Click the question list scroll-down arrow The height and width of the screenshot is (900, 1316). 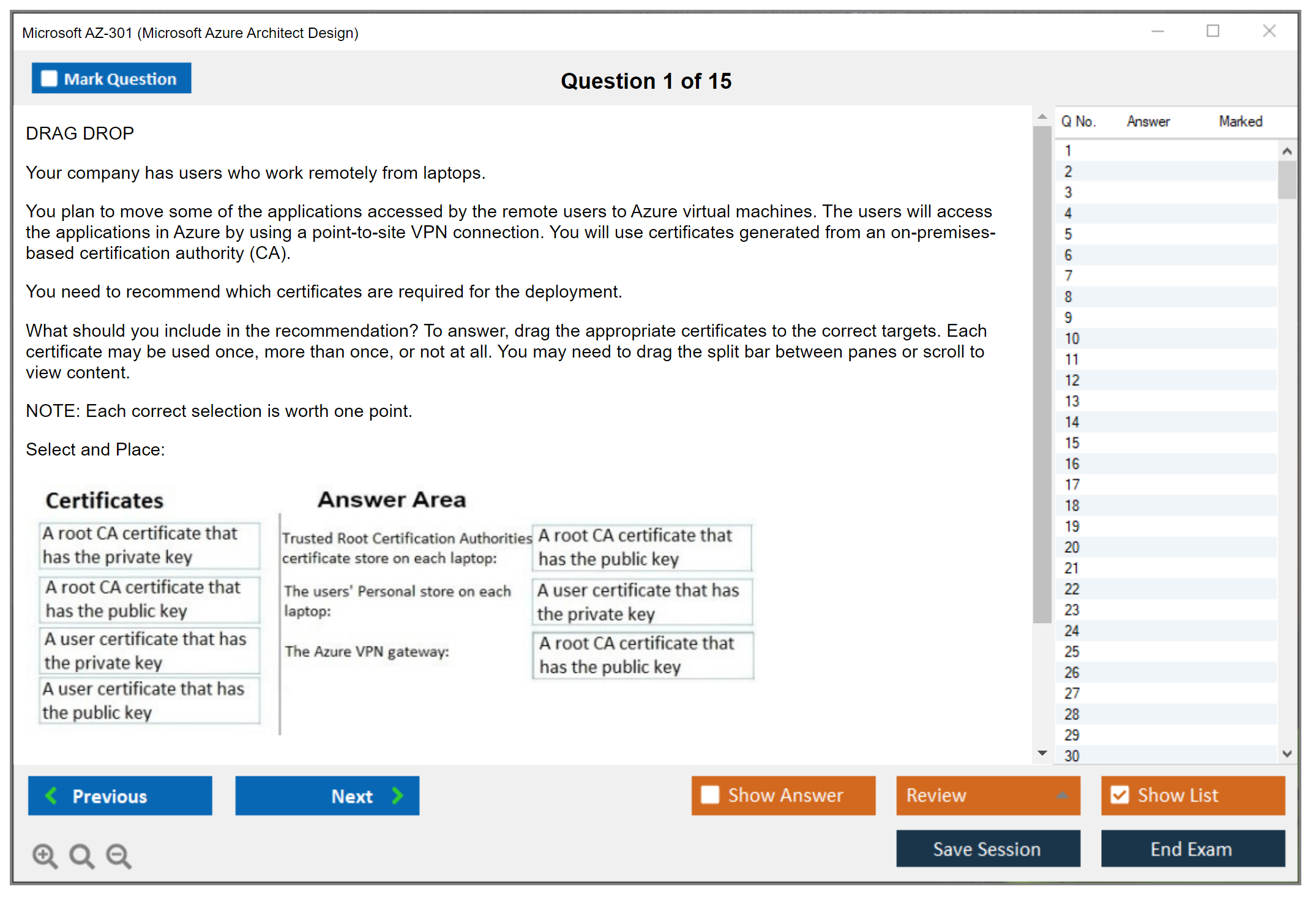(x=1287, y=754)
